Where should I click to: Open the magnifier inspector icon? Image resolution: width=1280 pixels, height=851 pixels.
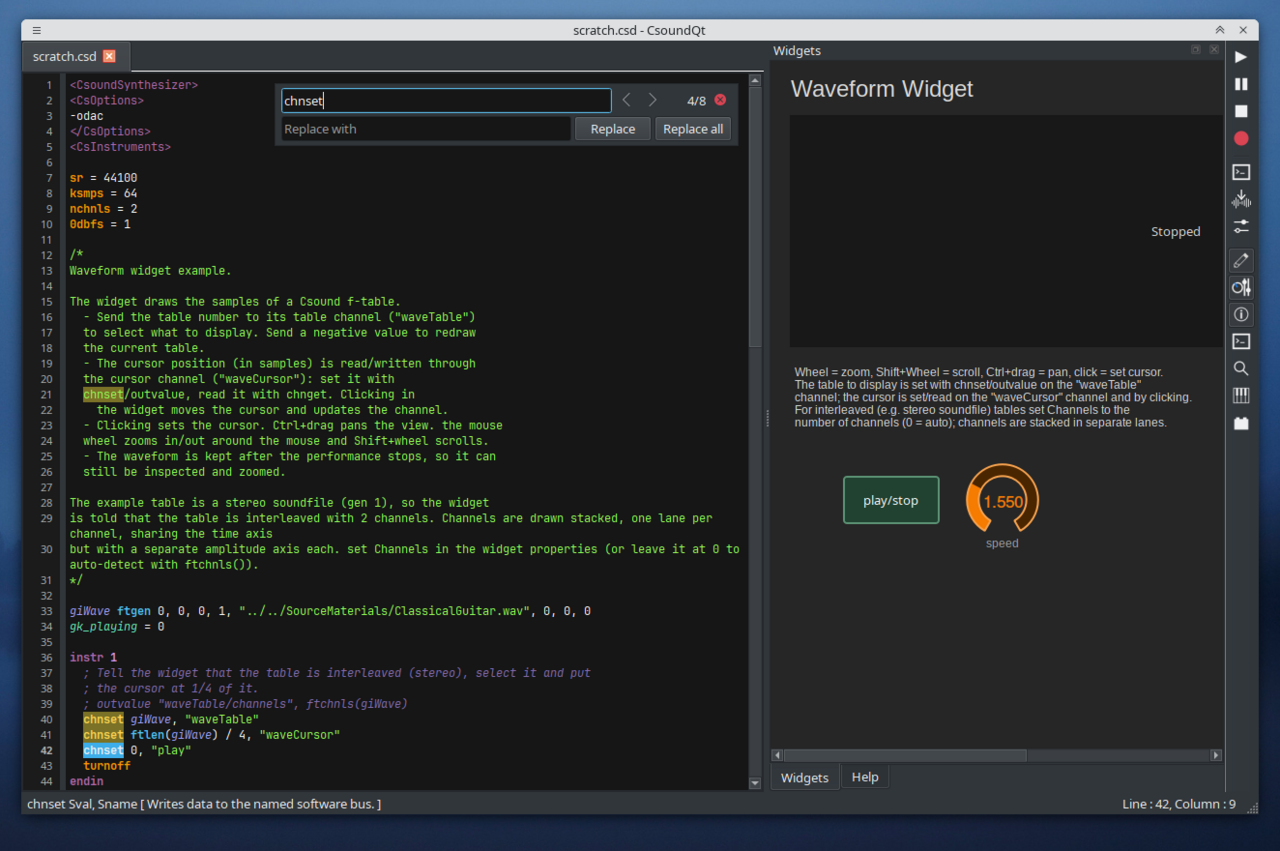coord(1241,368)
